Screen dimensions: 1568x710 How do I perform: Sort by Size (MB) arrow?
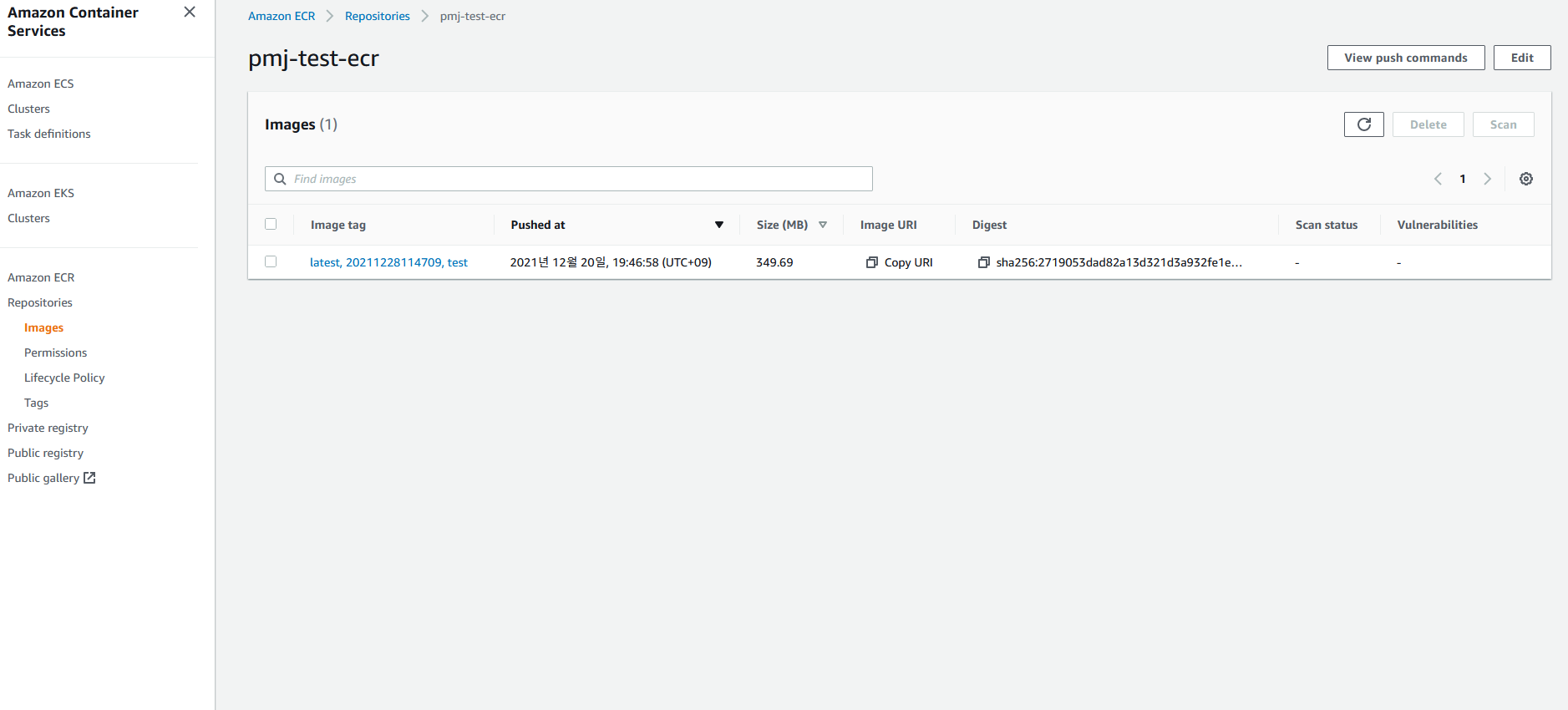click(823, 225)
